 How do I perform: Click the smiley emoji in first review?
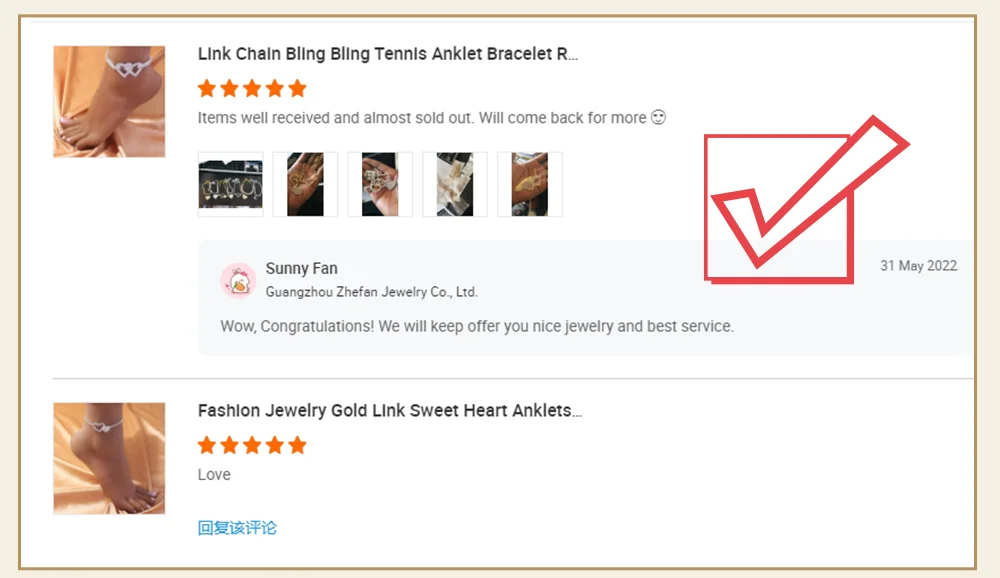tap(658, 117)
